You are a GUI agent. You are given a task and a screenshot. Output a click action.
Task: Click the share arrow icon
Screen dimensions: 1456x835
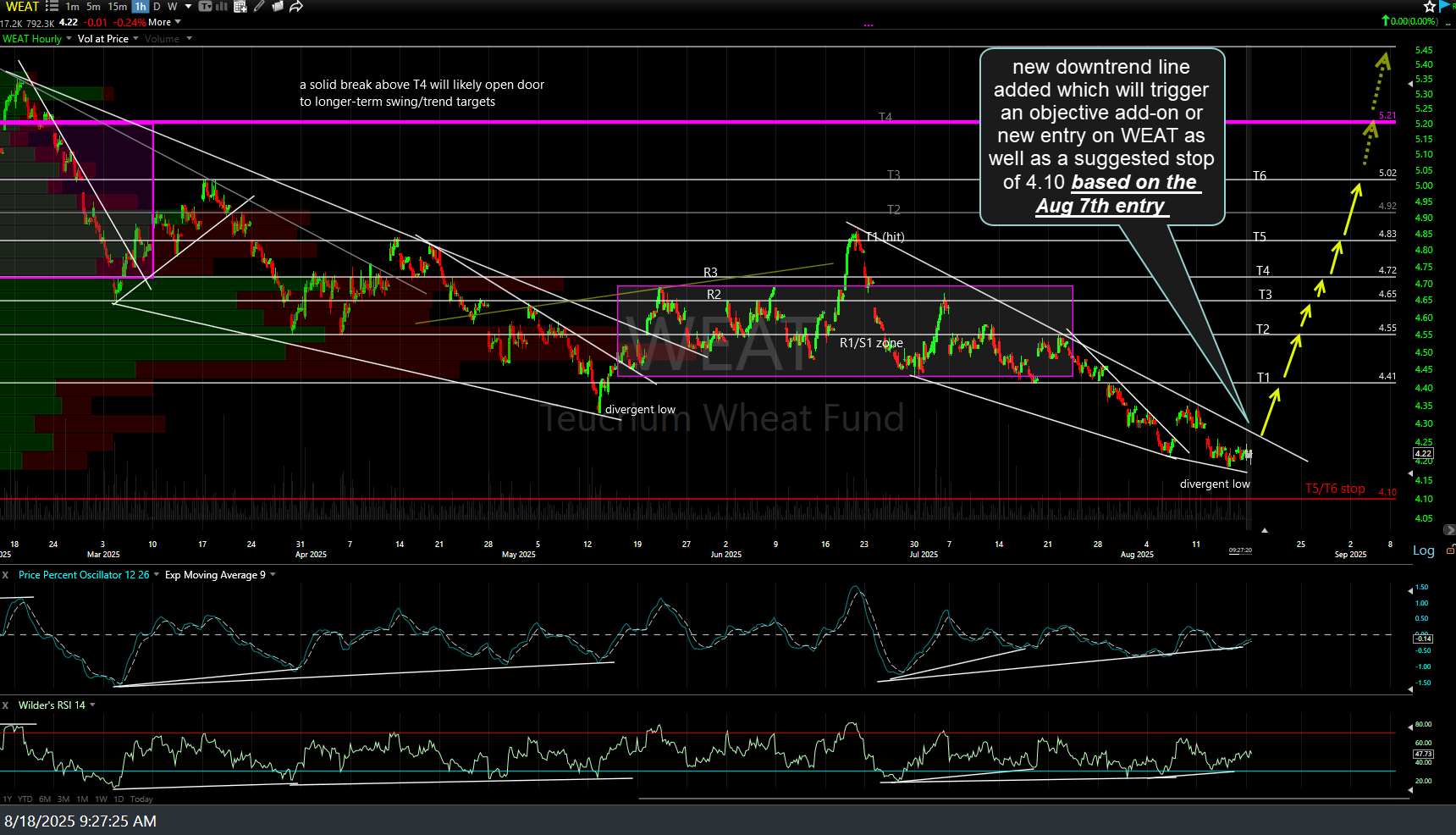coord(296,6)
